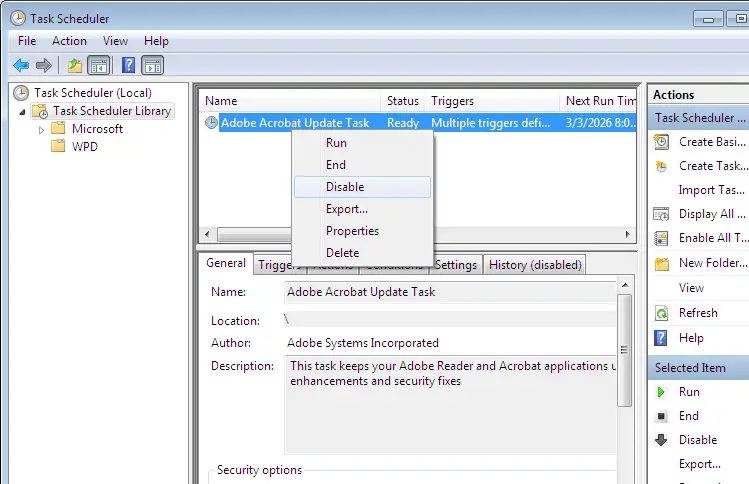Screen dimensions: 749x484
Task: Switch to the Settings tab
Action: [x=456, y=265]
